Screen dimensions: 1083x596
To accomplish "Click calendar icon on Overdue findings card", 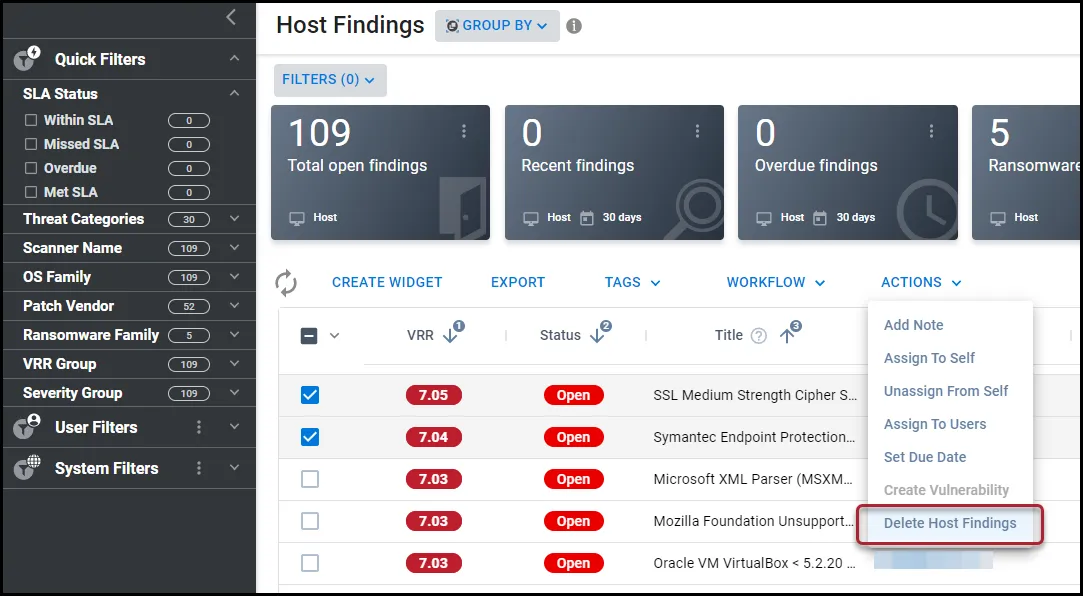I will coord(820,218).
